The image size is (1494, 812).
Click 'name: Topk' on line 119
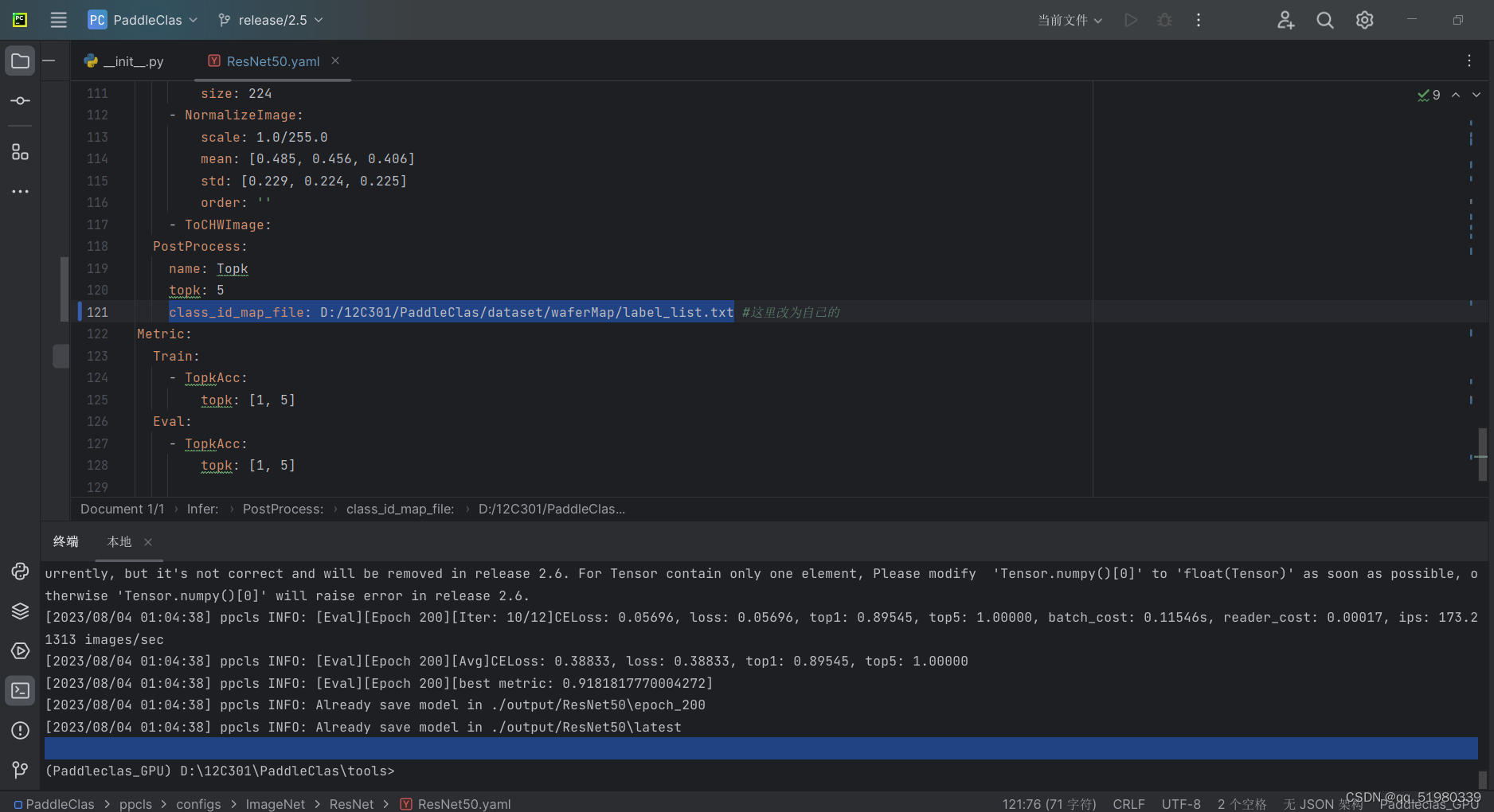click(x=209, y=269)
